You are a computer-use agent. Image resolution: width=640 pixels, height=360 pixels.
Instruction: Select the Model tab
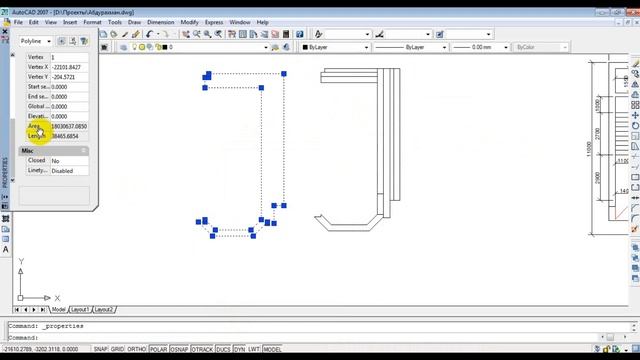pyautogui.click(x=58, y=310)
